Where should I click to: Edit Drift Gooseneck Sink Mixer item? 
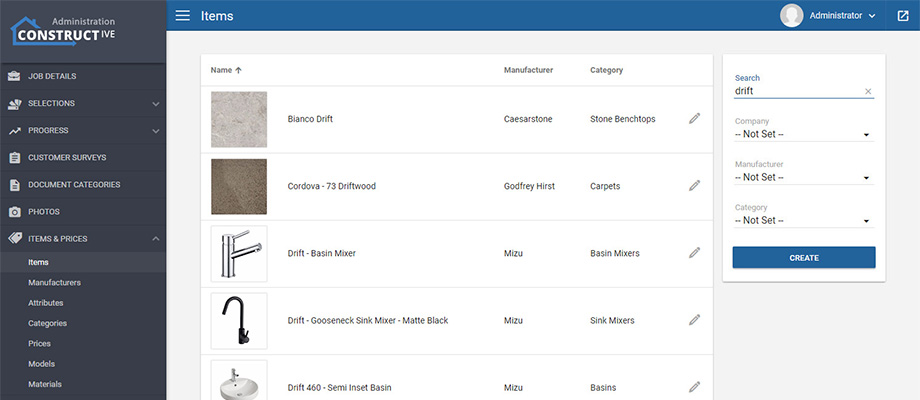pos(694,320)
